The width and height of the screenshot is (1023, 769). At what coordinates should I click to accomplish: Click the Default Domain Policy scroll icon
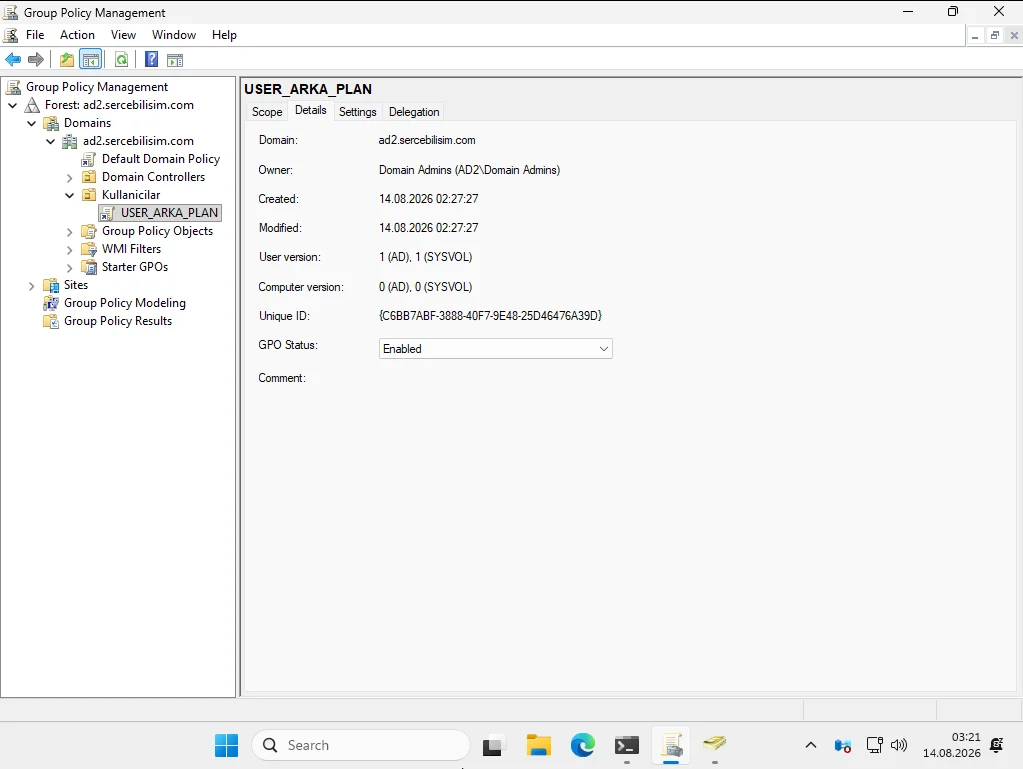point(89,159)
